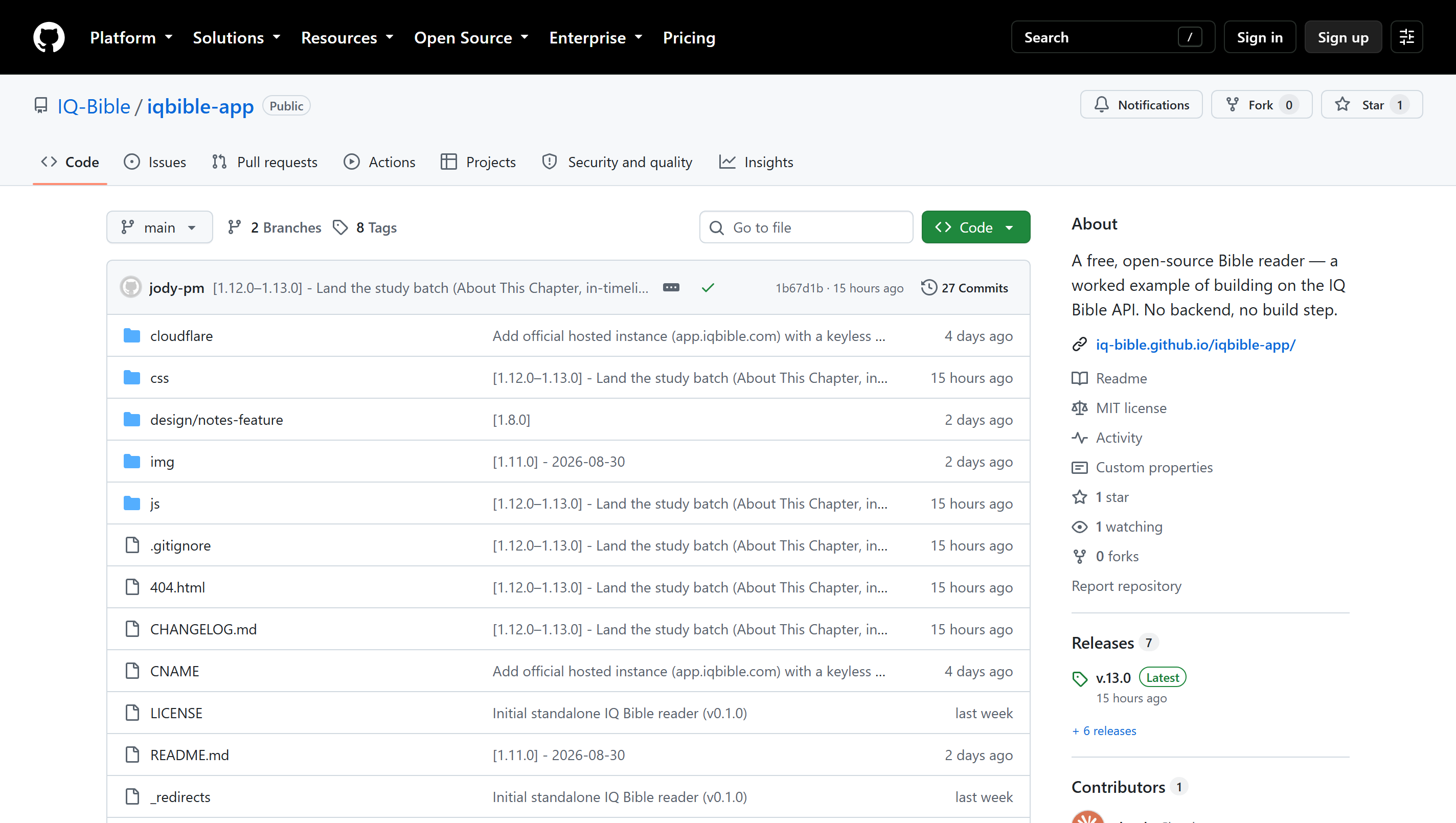Open the IQ-Bible organization link
This screenshot has height=823, width=1456.
[x=94, y=106]
